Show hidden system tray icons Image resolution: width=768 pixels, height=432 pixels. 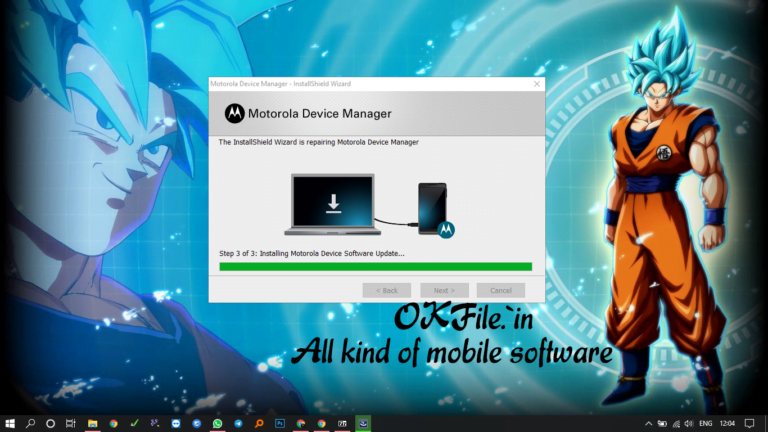(648, 423)
